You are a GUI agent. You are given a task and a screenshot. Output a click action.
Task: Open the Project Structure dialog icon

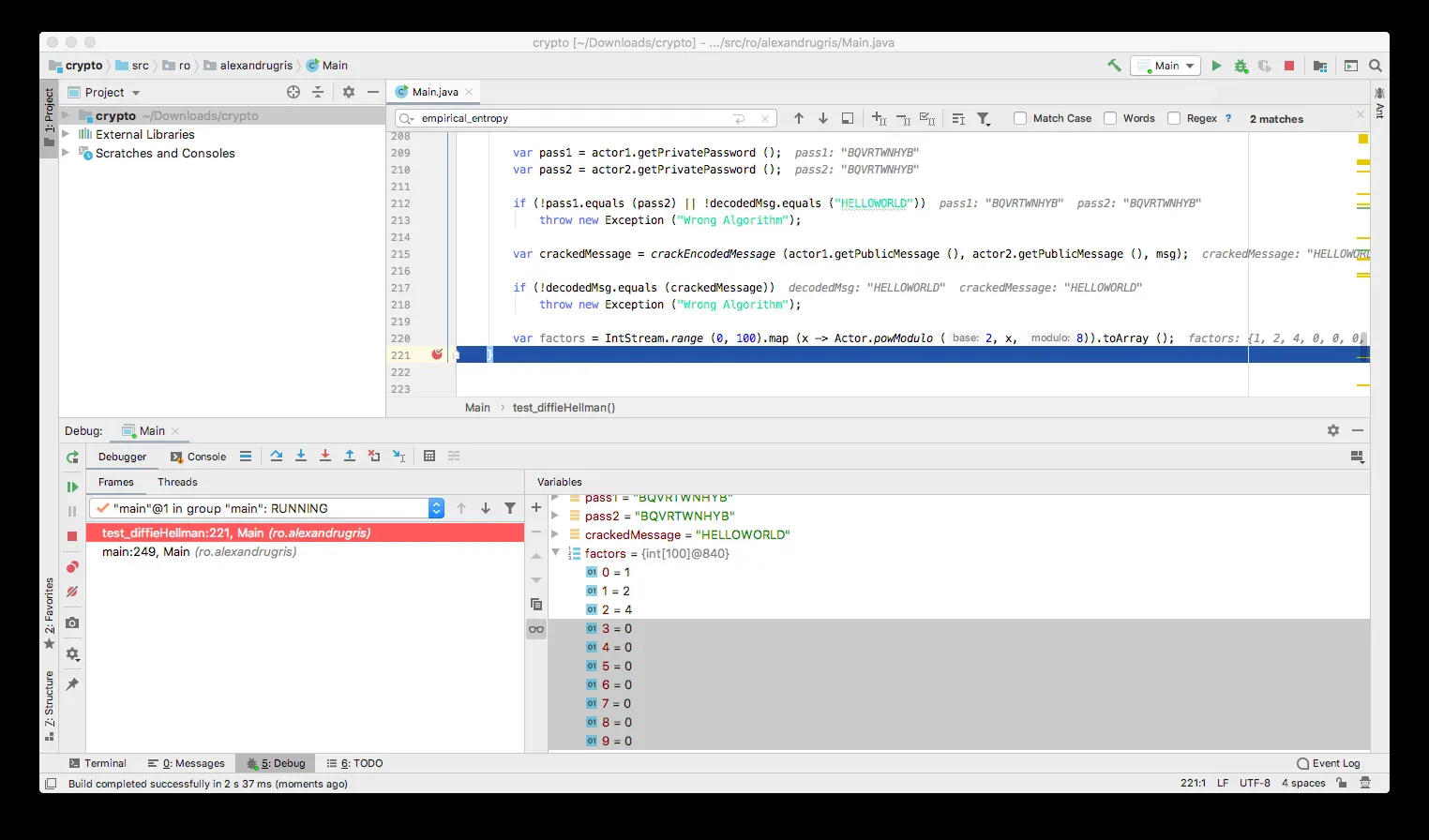[1320, 66]
